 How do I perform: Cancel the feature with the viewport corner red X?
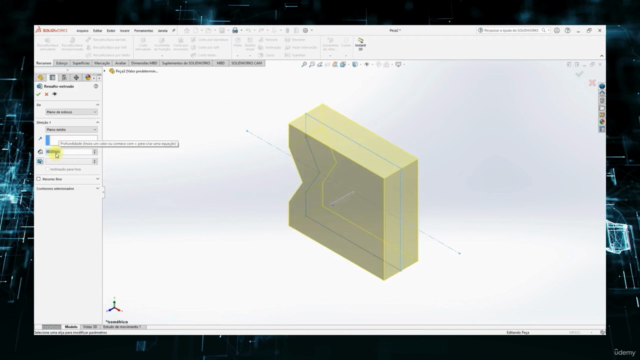click(592, 83)
